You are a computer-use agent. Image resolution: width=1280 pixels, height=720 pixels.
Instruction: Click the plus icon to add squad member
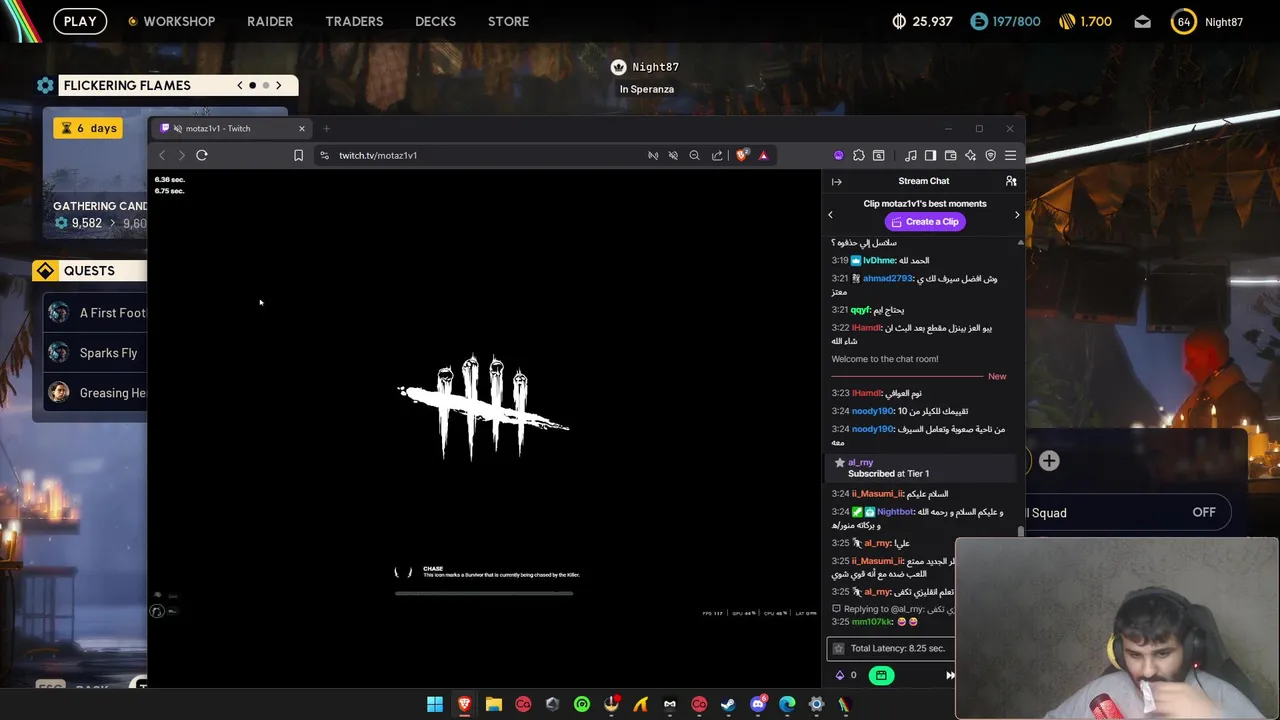pyautogui.click(x=1049, y=460)
